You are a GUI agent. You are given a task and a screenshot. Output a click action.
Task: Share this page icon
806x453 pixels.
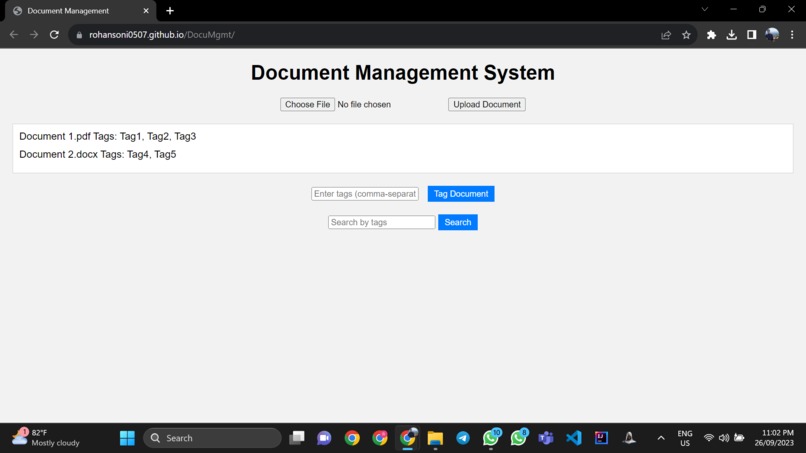666,35
